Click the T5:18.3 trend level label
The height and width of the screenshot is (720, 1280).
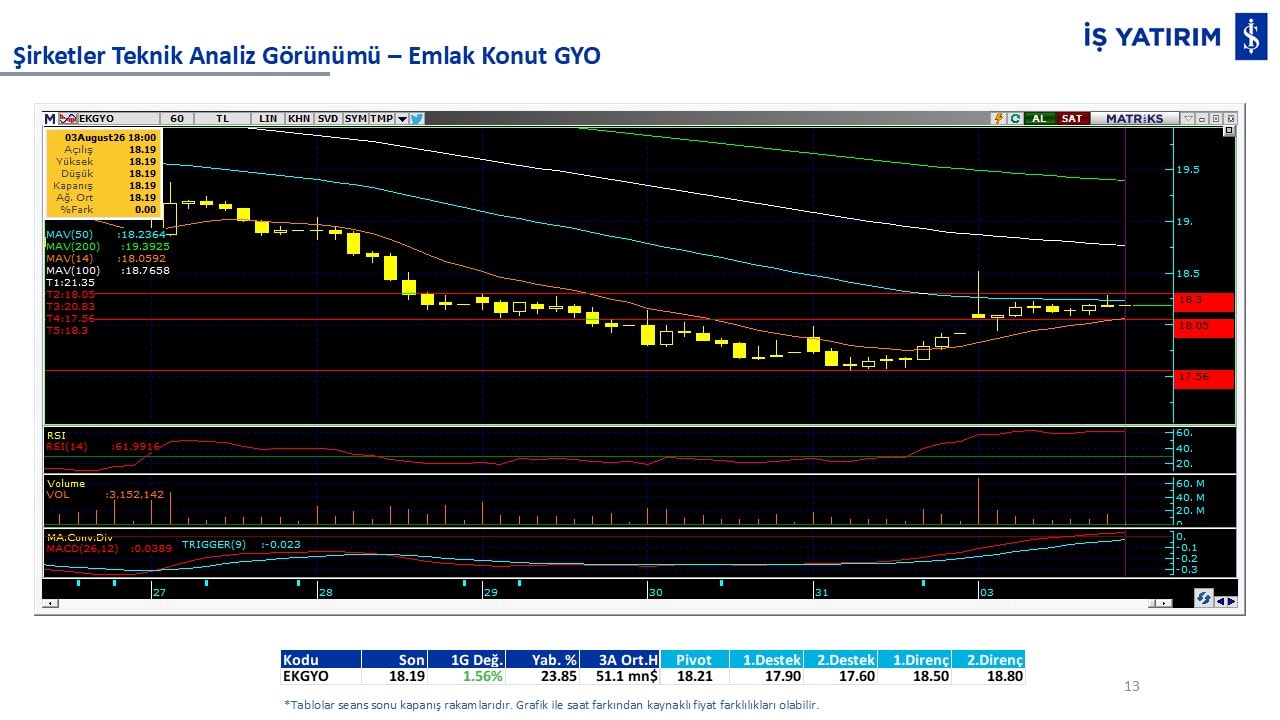click(x=67, y=330)
